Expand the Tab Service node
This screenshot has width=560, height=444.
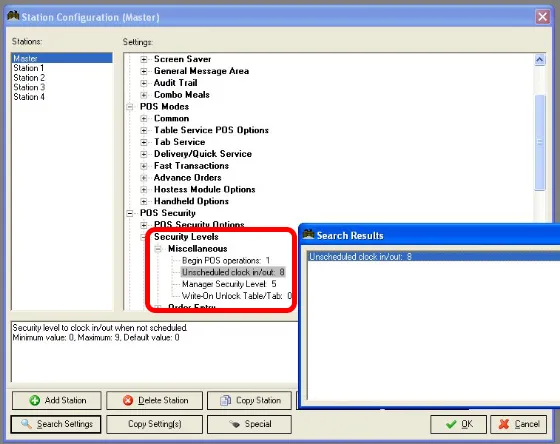(144, 142)
